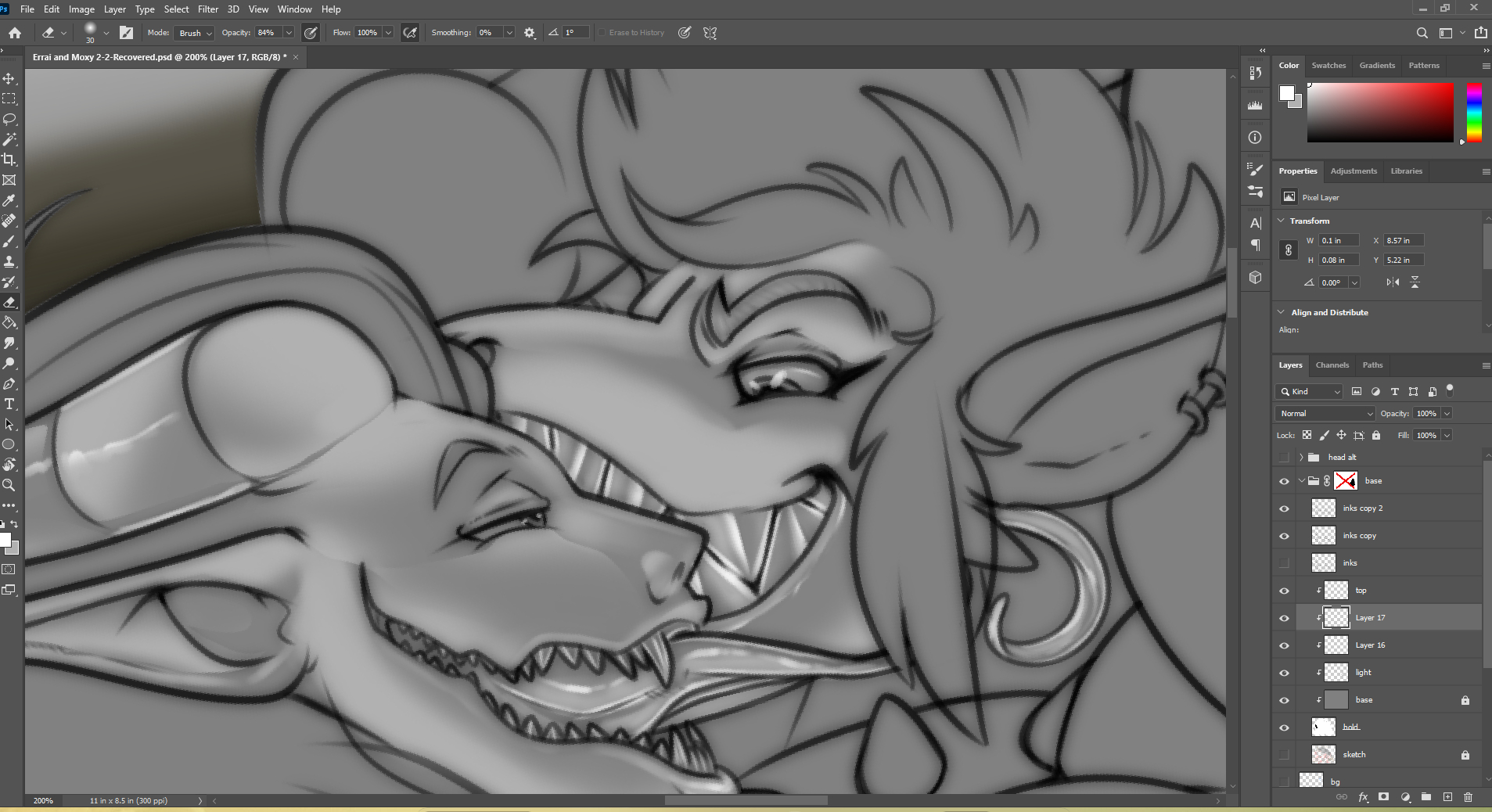This screenshot has height=812, width=1492.
Task: Open the blend mode Normal dropdown
Action: click(1325, 413)
